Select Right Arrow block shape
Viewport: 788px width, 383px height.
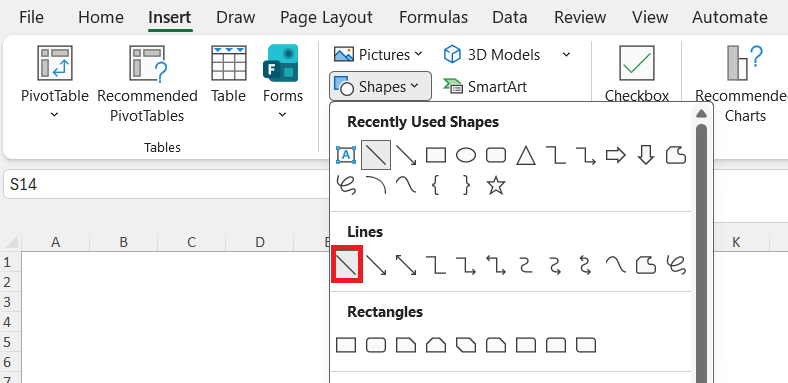pos(616,156)
